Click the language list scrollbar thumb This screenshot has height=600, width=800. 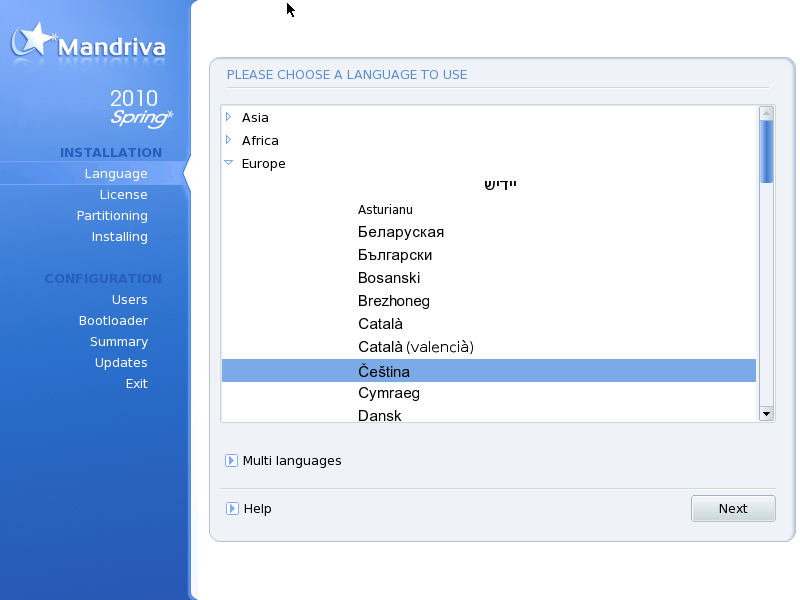tap(766, 152)
